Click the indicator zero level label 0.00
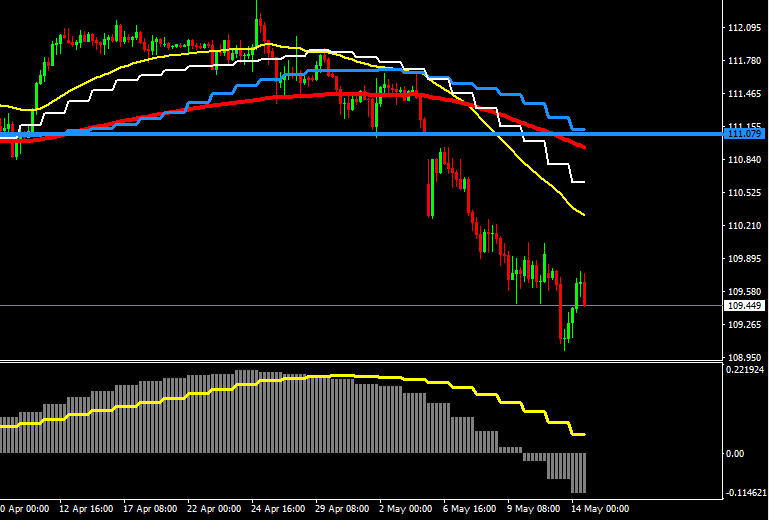This screenshot has width=769, height=520. (735, 454)
